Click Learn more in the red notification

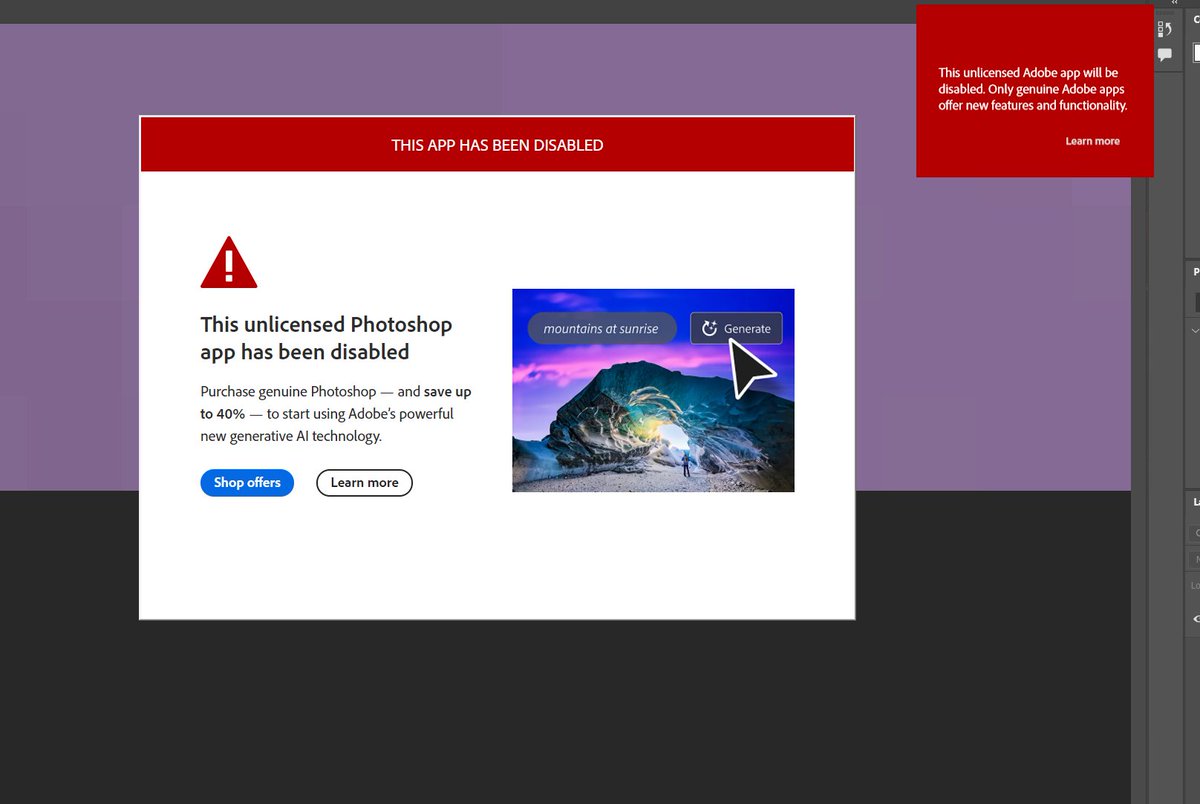pyautogui.click(x=1092, y=141)
